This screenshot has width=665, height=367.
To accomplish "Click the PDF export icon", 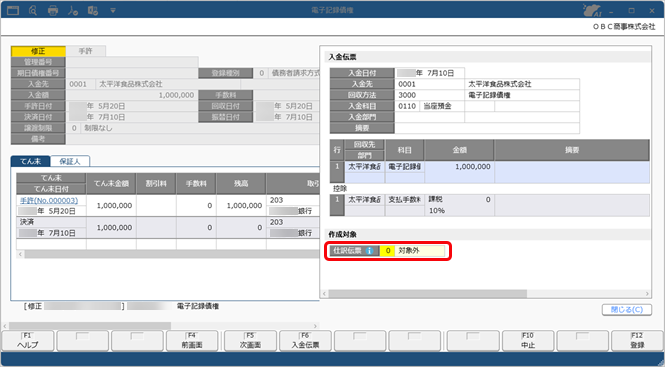I will tap(73, 10).
